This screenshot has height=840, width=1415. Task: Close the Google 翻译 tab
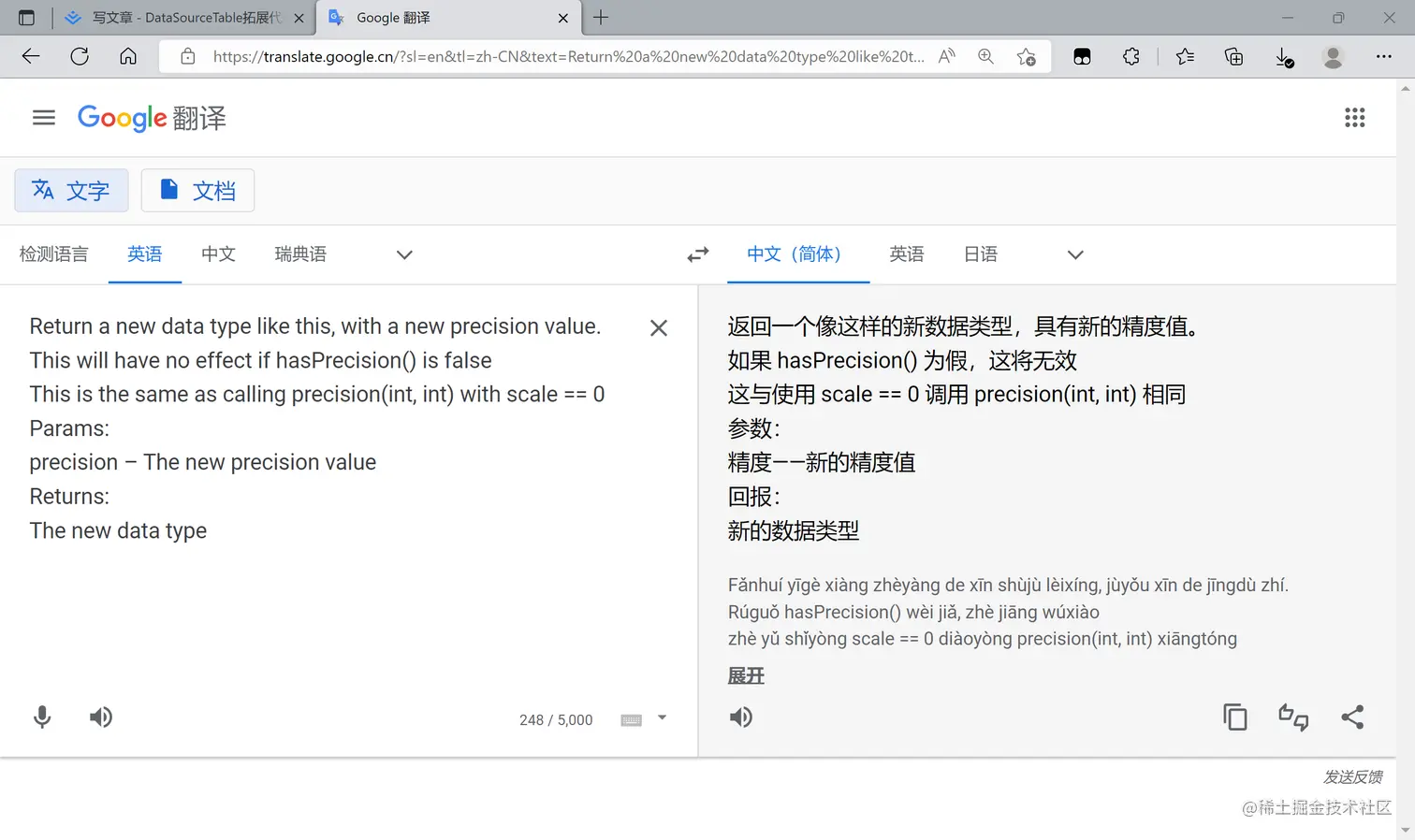coord(562,18)
